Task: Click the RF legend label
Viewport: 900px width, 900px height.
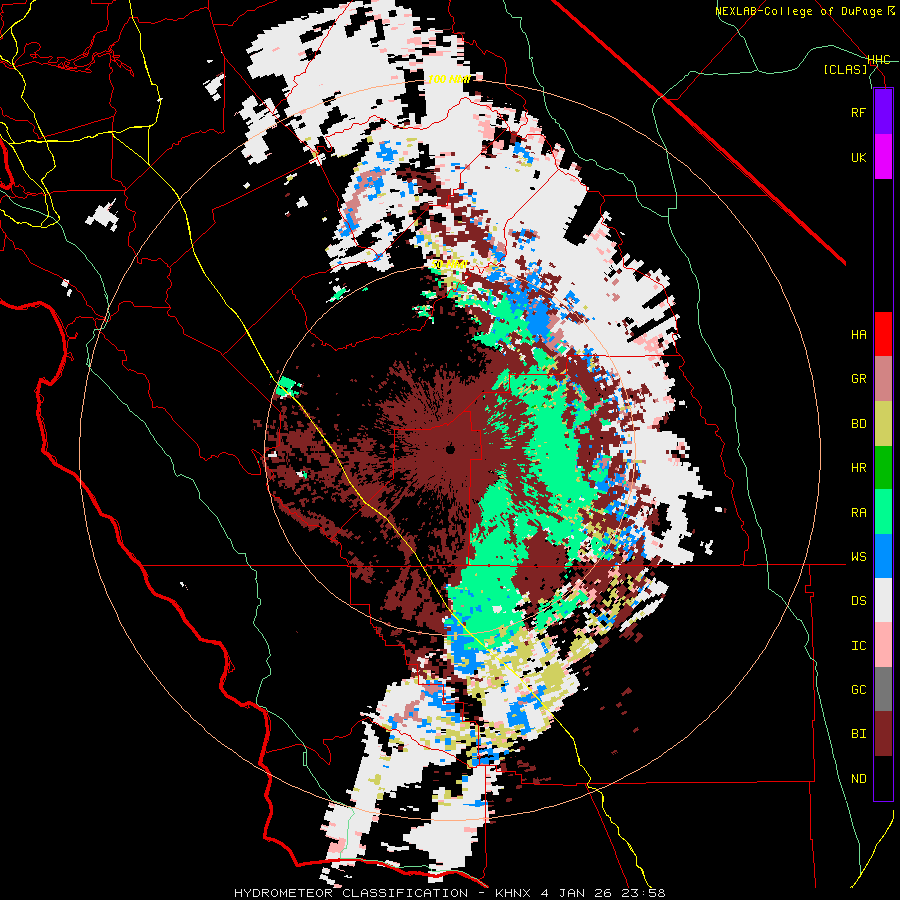Action: [x=858, y=112]
